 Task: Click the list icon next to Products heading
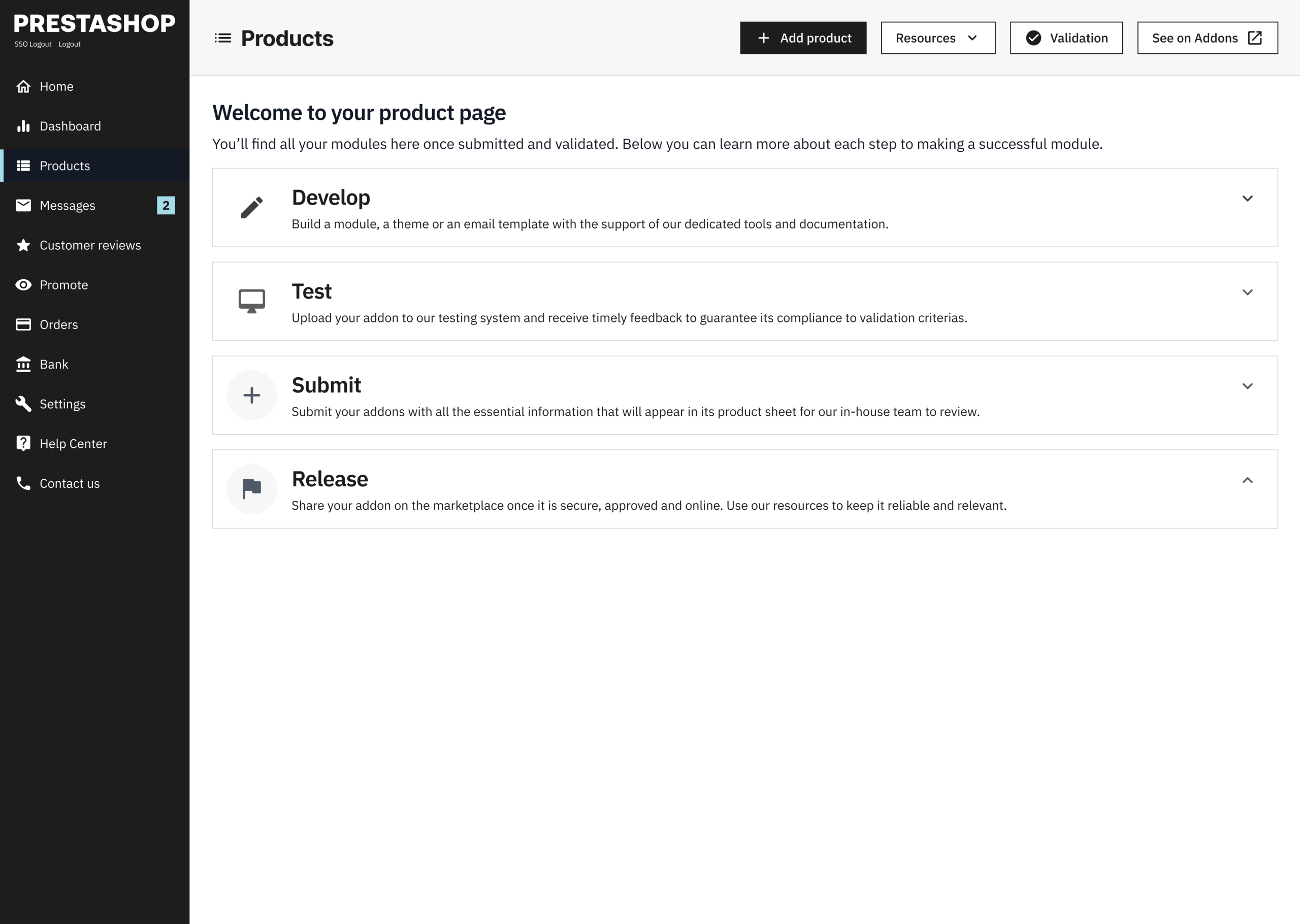[222, 38]
